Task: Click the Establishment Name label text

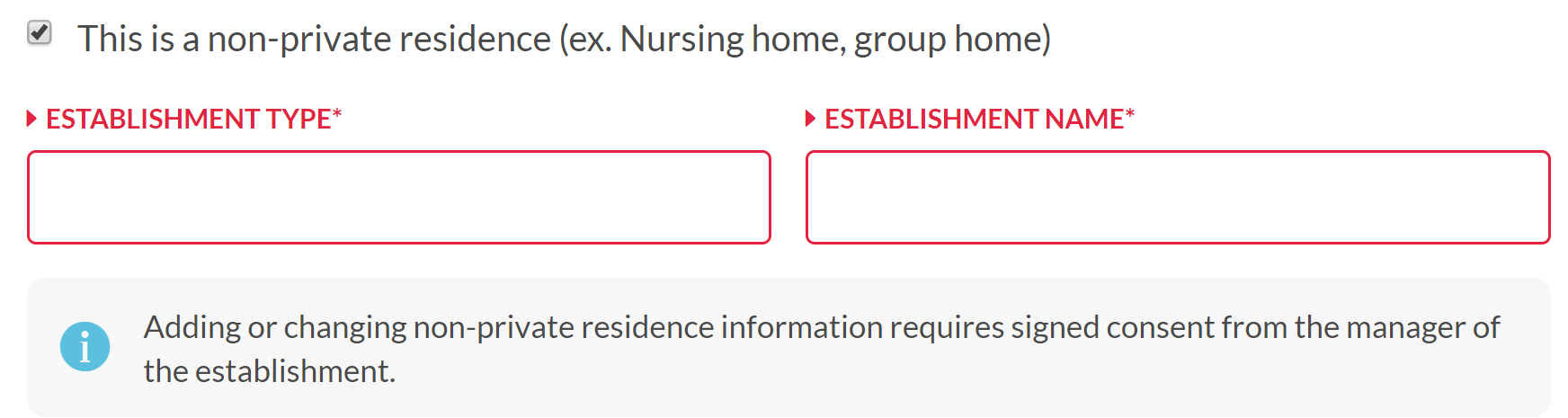Action: [974, 119]
